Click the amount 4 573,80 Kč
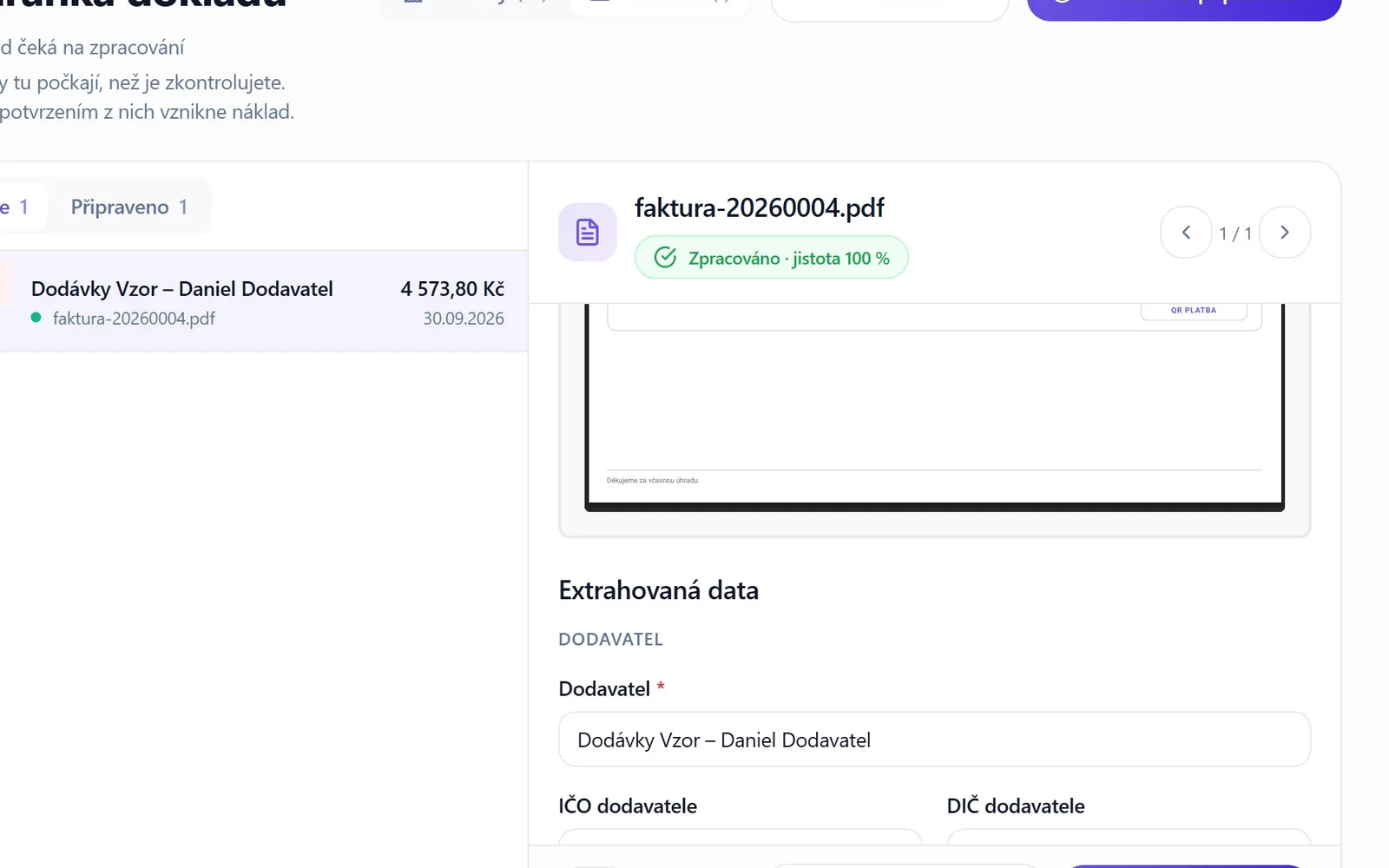The image size is (1389, 868). click(x=452, y=288)
